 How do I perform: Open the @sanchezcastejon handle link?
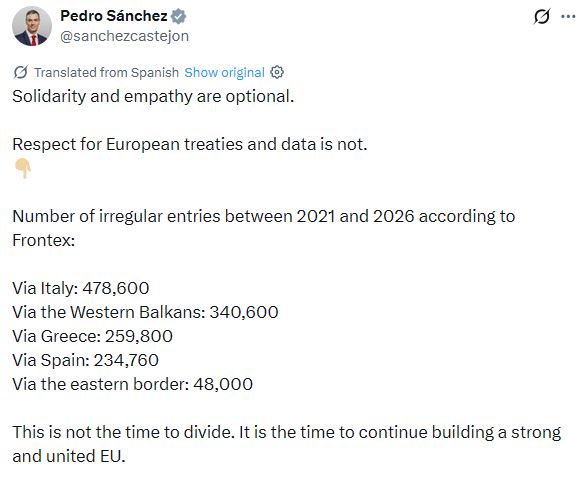(x=125, y=36)
